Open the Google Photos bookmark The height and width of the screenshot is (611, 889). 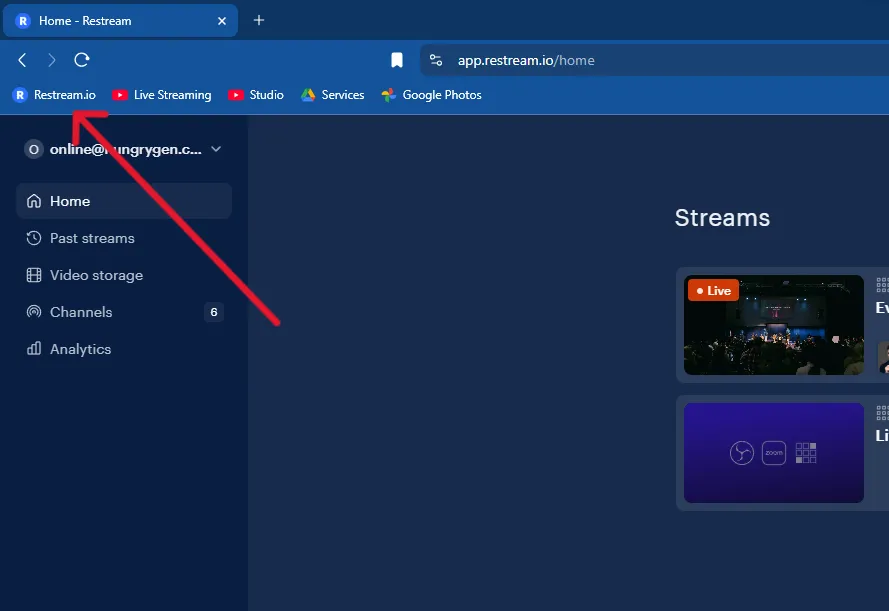tap(432, 95)
